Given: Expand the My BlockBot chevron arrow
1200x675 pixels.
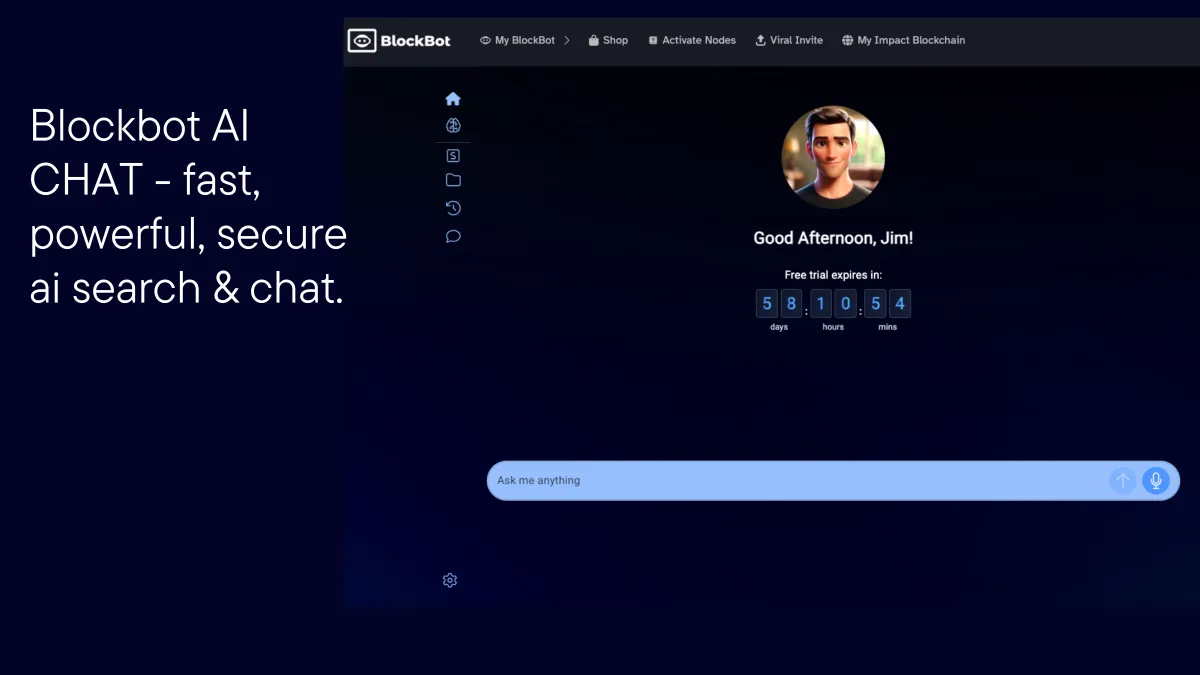Looking at the screenshot, I should click(x=567, y=41).
